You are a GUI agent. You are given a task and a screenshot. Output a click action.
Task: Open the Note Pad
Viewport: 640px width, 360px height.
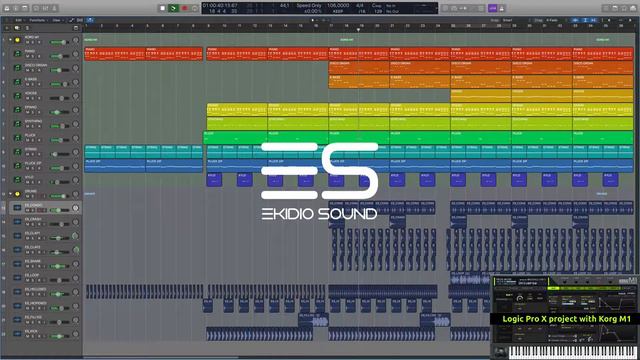[615, 8]
